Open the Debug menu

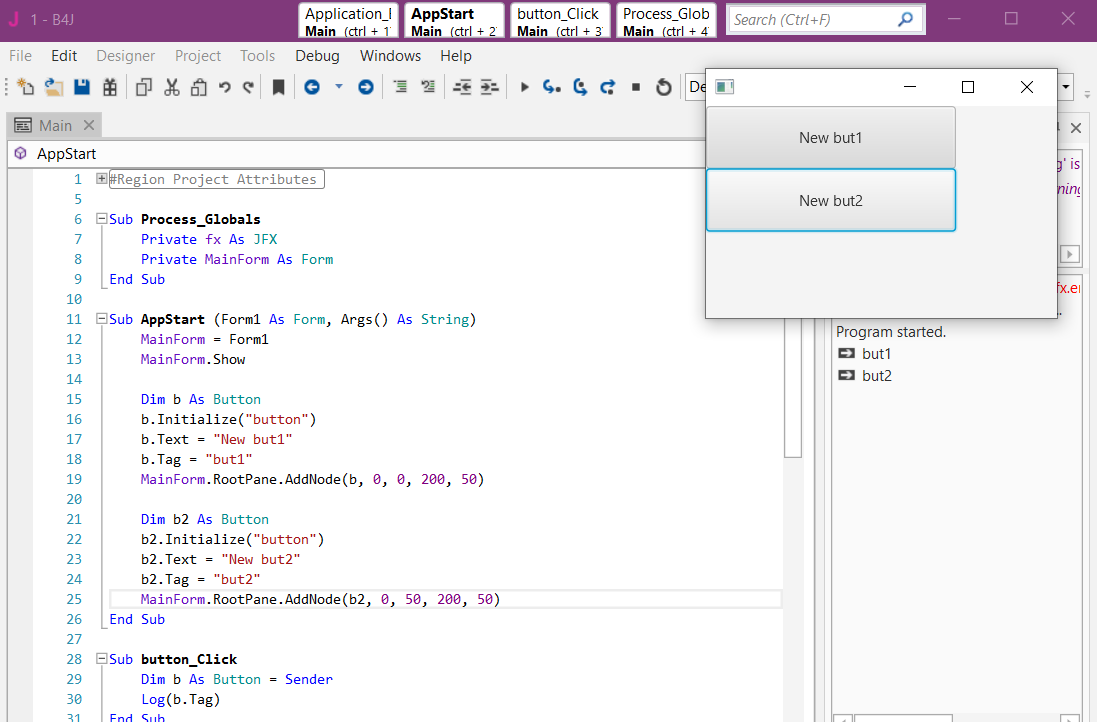point(317,56)
